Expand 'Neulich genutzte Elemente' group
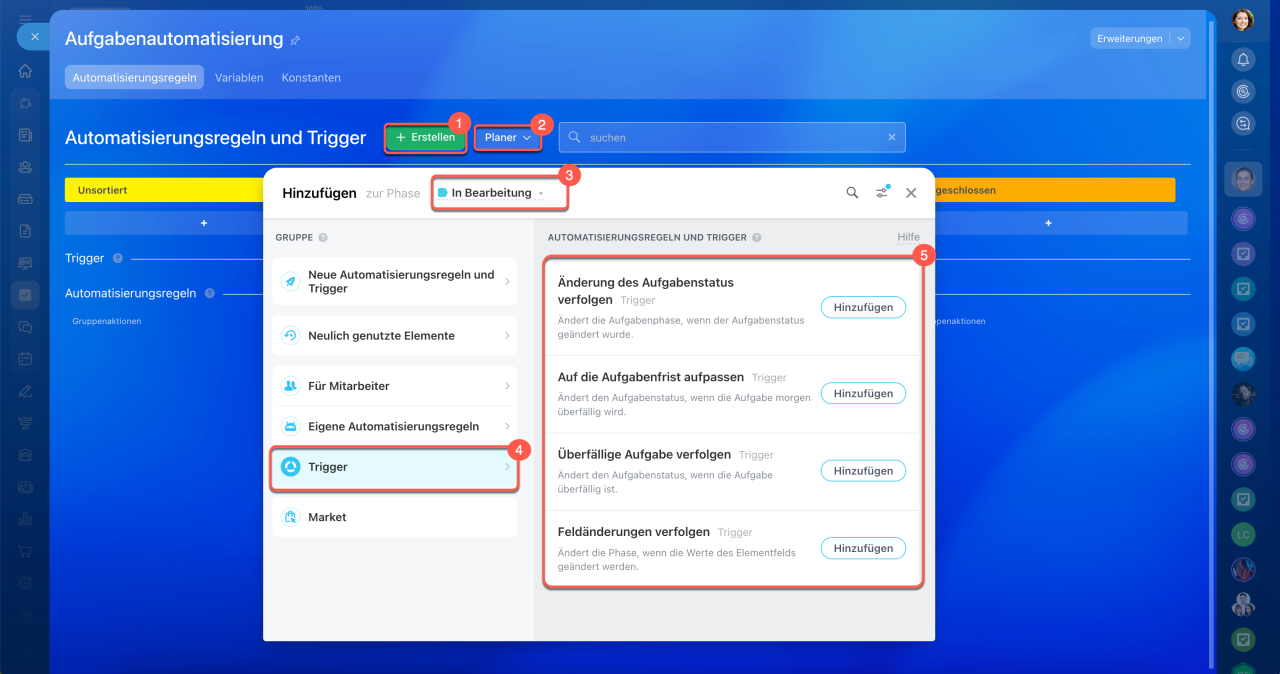 394,336
